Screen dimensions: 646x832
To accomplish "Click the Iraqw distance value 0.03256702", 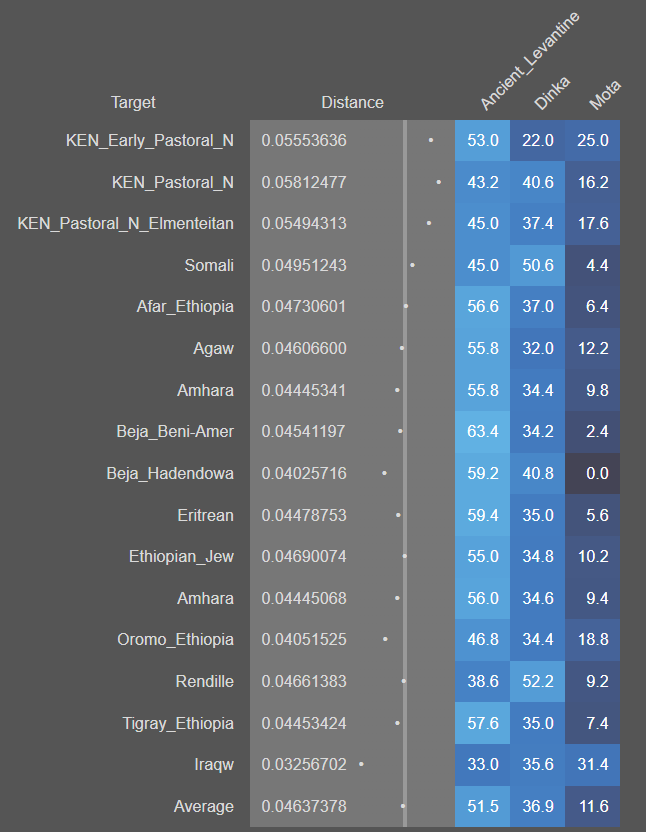I will point(304,764).
